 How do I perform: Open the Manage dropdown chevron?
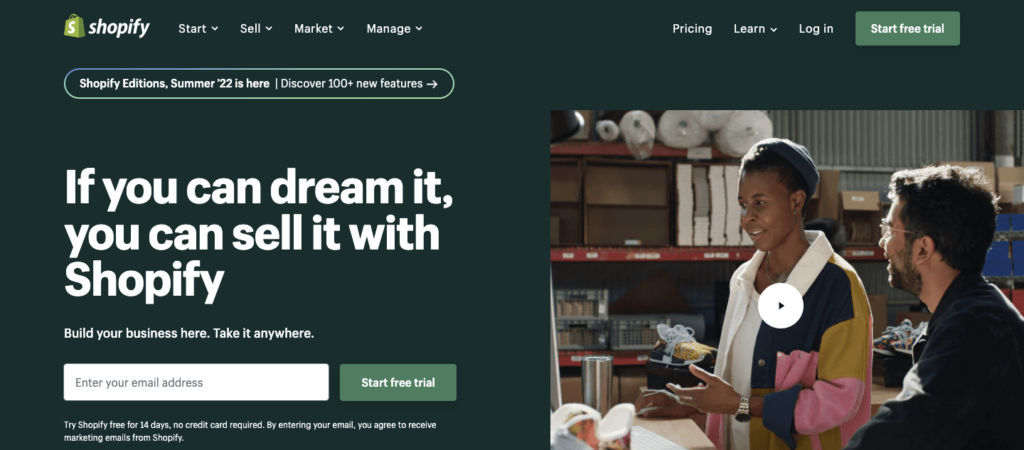[x=419, y=29]
